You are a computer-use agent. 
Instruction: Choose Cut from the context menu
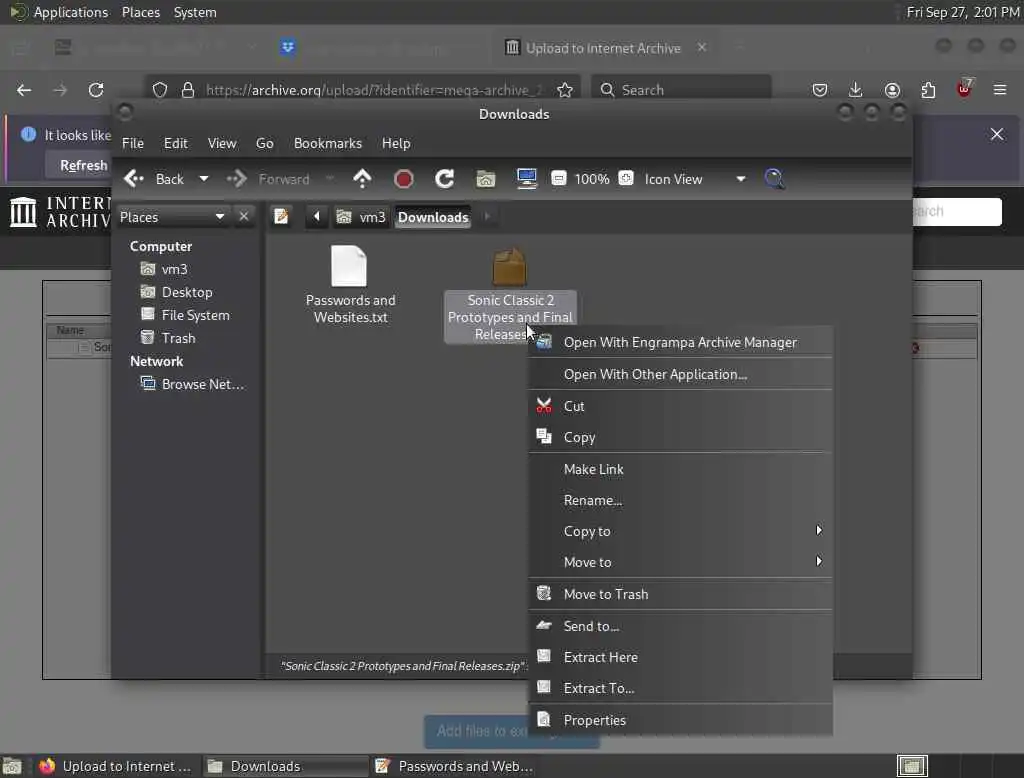point(680,406)
